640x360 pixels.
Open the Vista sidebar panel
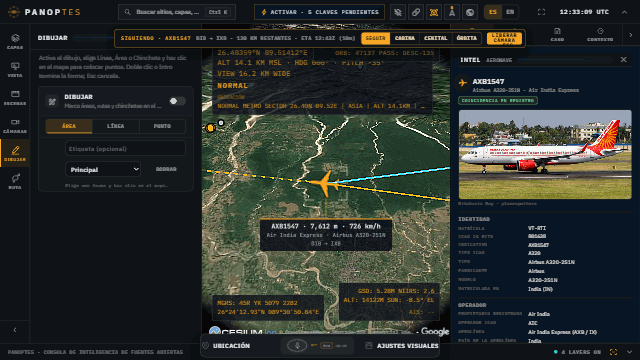click(x=15, y=70)
